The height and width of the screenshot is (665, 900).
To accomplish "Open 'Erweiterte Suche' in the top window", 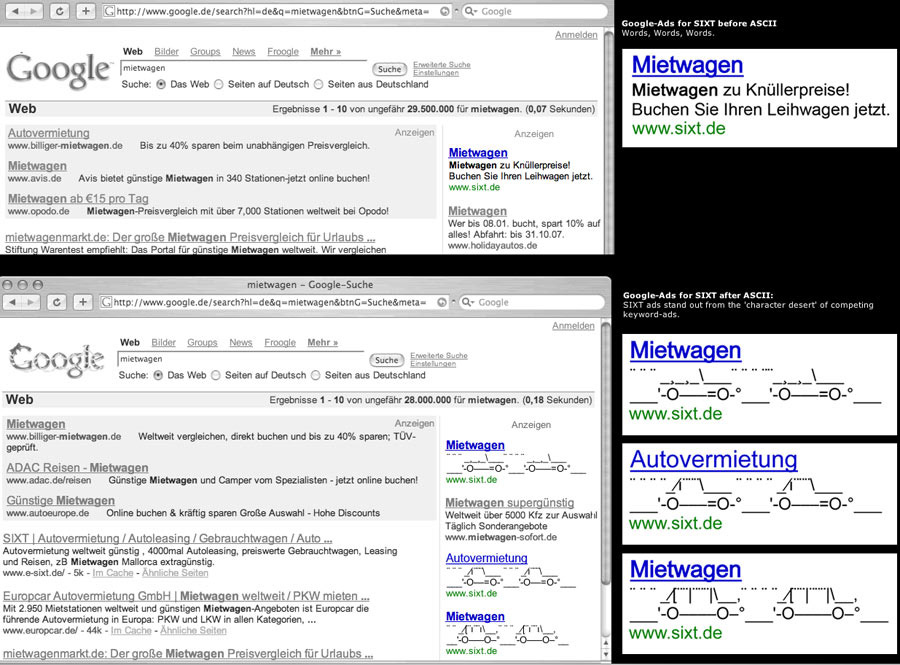I will point(442,65).
